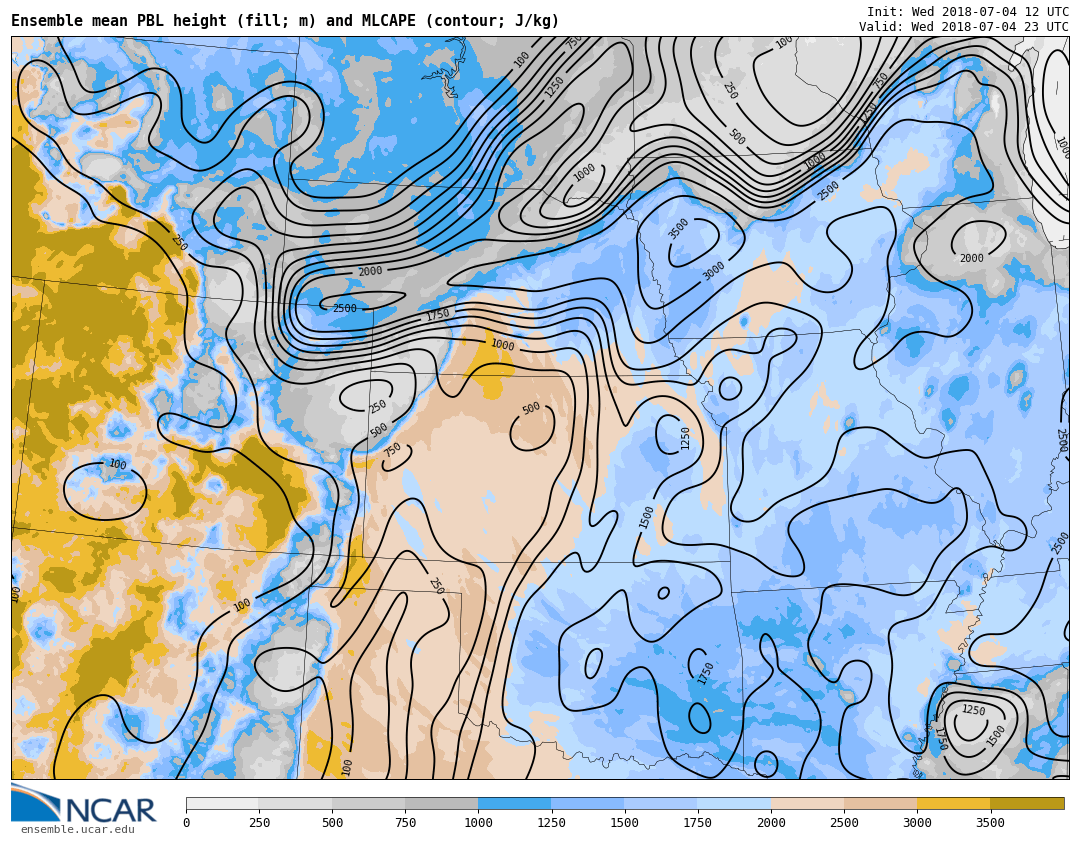Click the 1500 contour label in map center
Image resolution: width=1080 pixels, height=842 pixels.
click(x=647, y=516)
